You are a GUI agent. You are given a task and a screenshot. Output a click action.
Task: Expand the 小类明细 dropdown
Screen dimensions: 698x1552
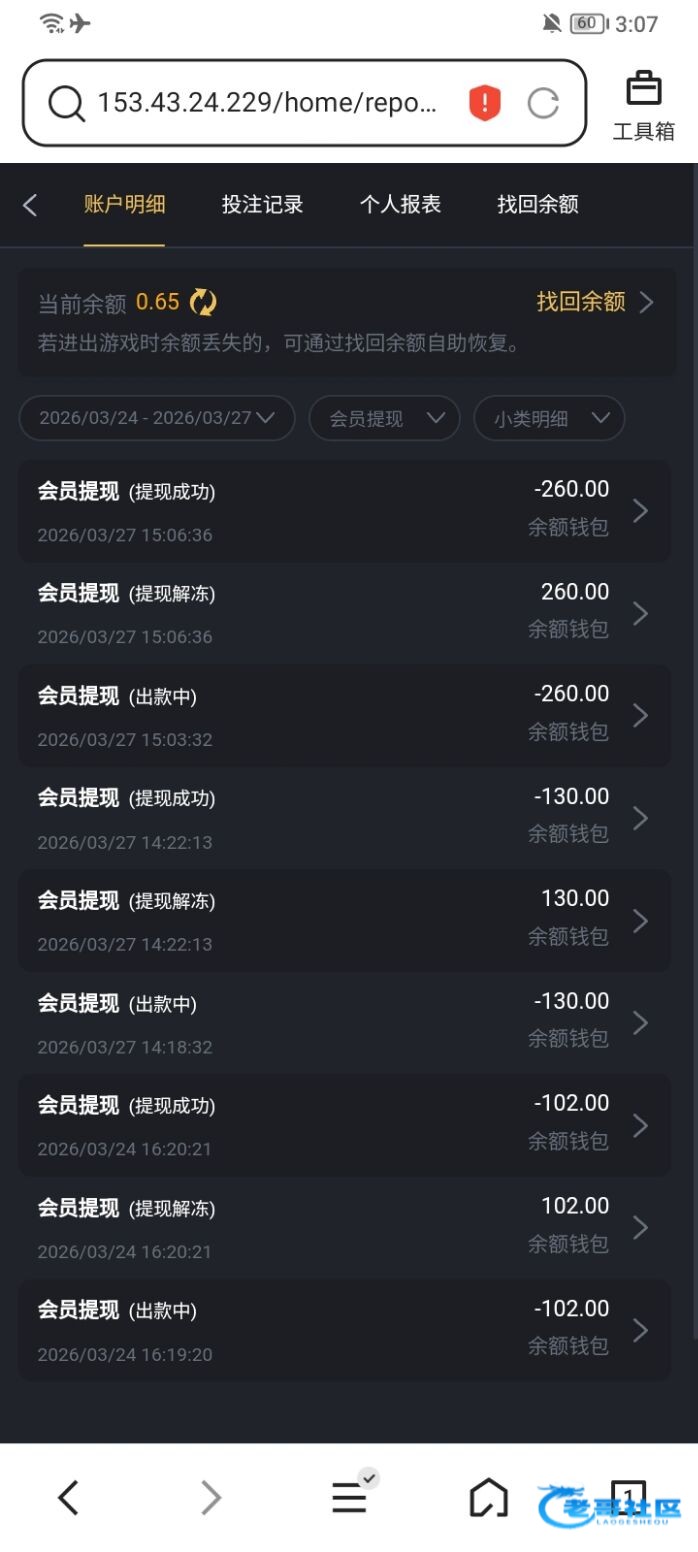point(549,419)
